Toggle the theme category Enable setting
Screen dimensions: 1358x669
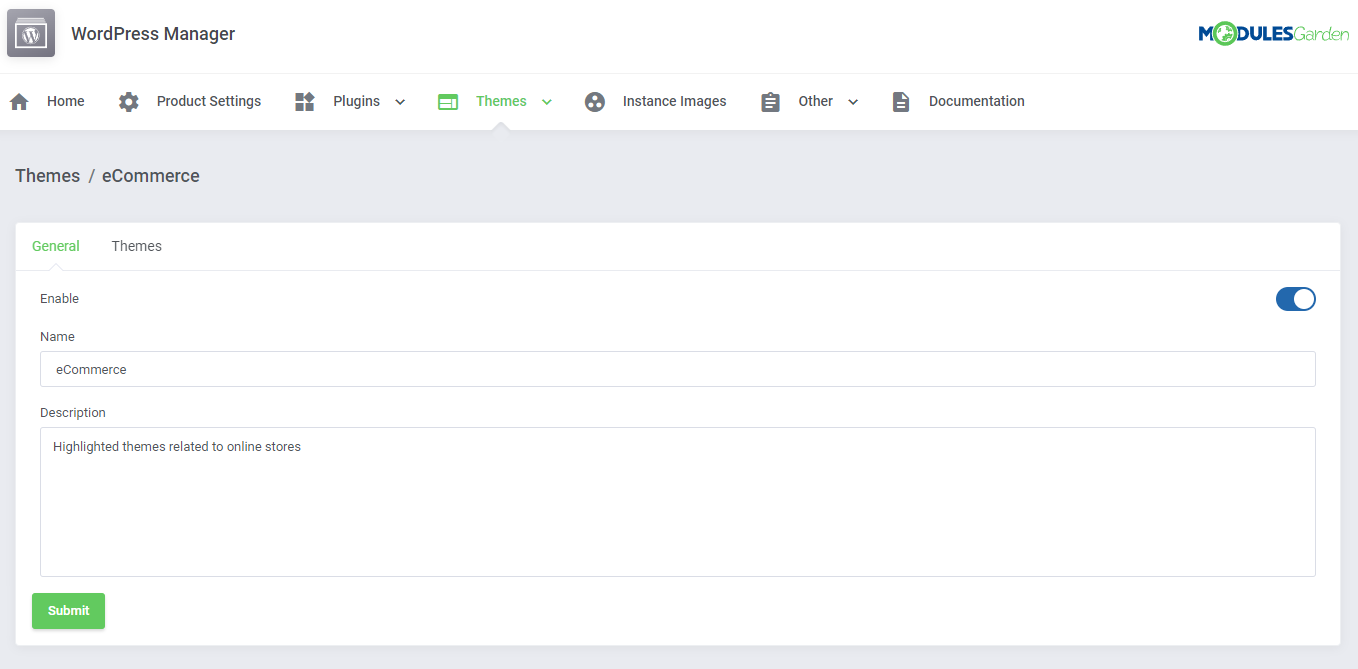pos(1296,299)
